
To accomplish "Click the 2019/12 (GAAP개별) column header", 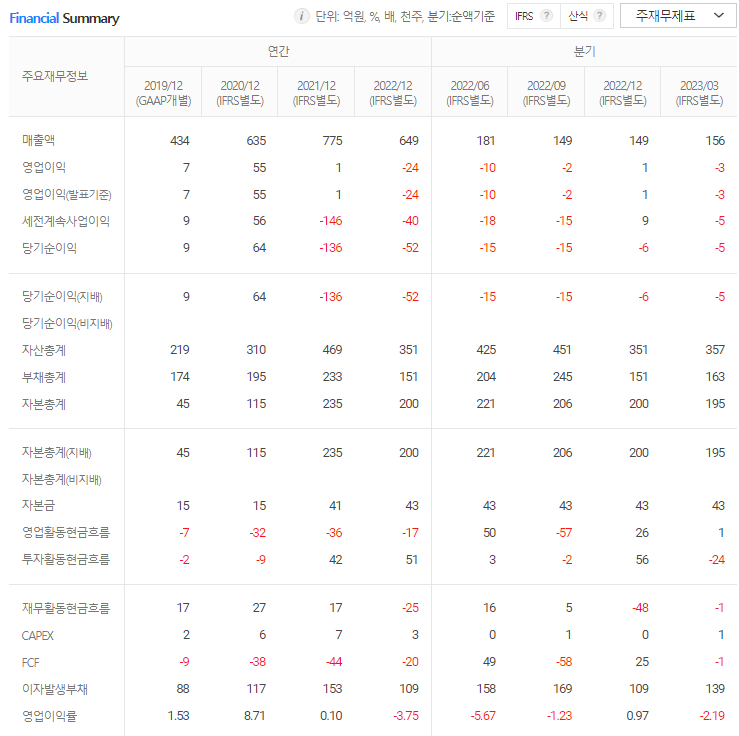I will (163, 93).
